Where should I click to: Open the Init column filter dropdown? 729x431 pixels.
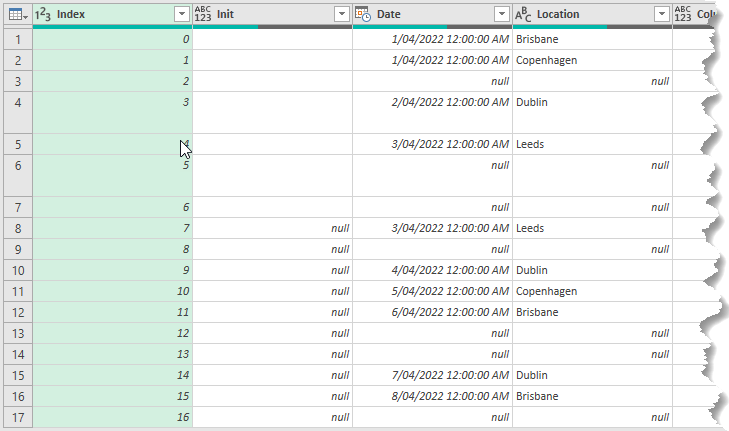pos(342,14)
